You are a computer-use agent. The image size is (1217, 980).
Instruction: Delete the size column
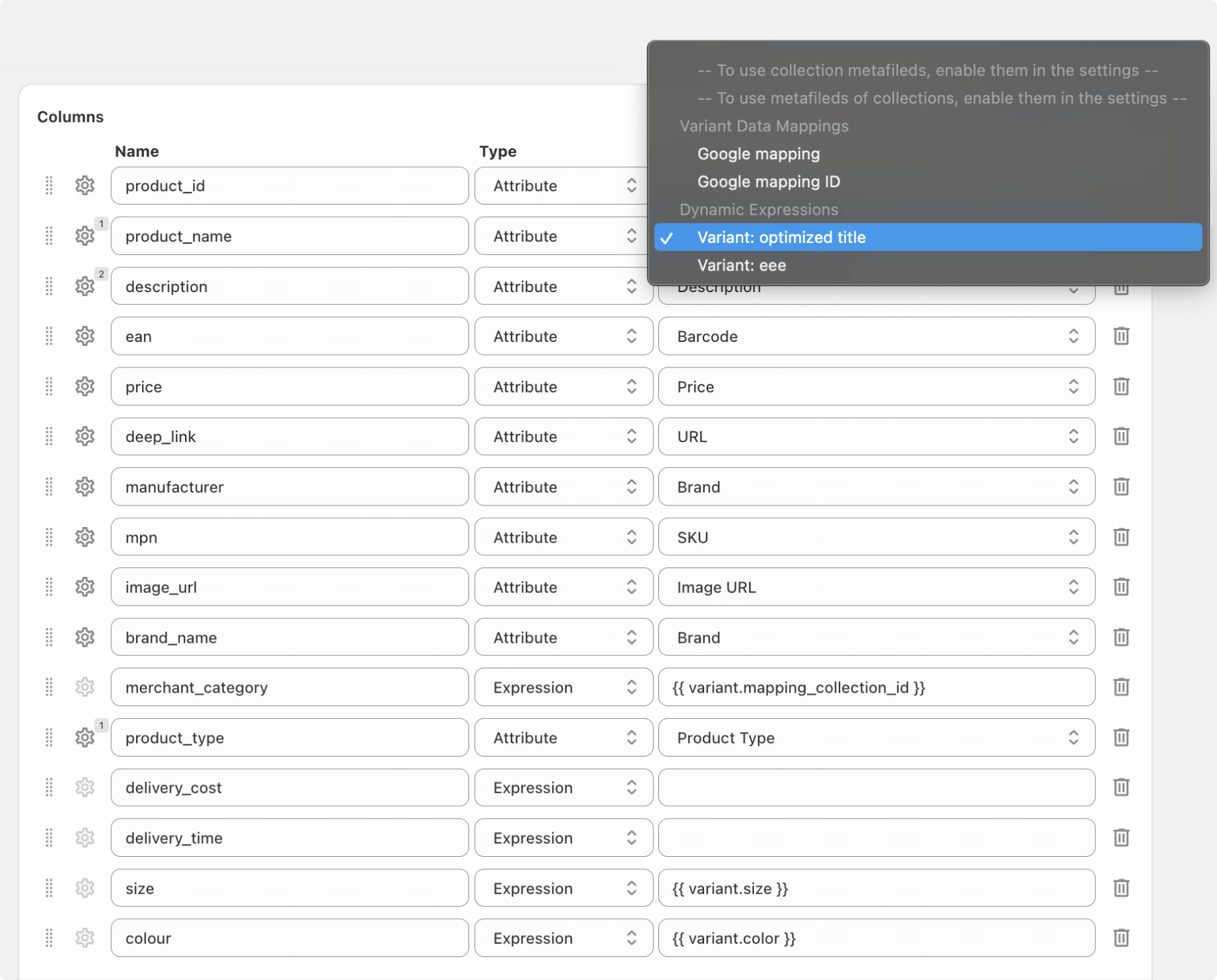(x=1121, y=888)
